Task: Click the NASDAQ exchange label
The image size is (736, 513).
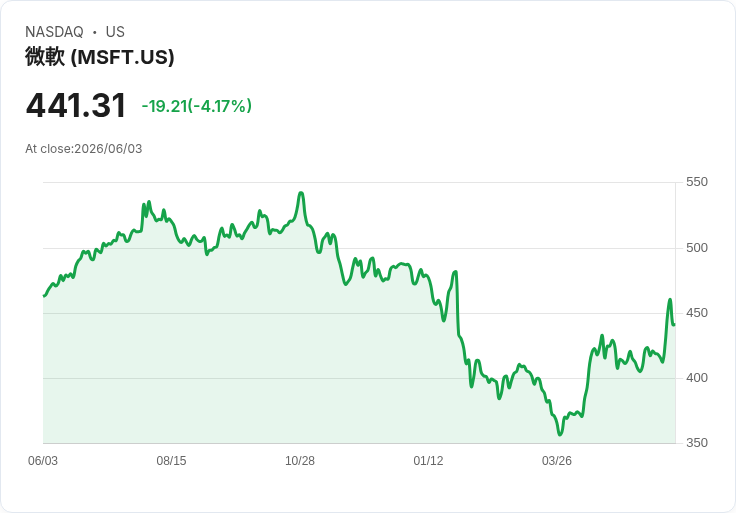Action: (54, 32)
